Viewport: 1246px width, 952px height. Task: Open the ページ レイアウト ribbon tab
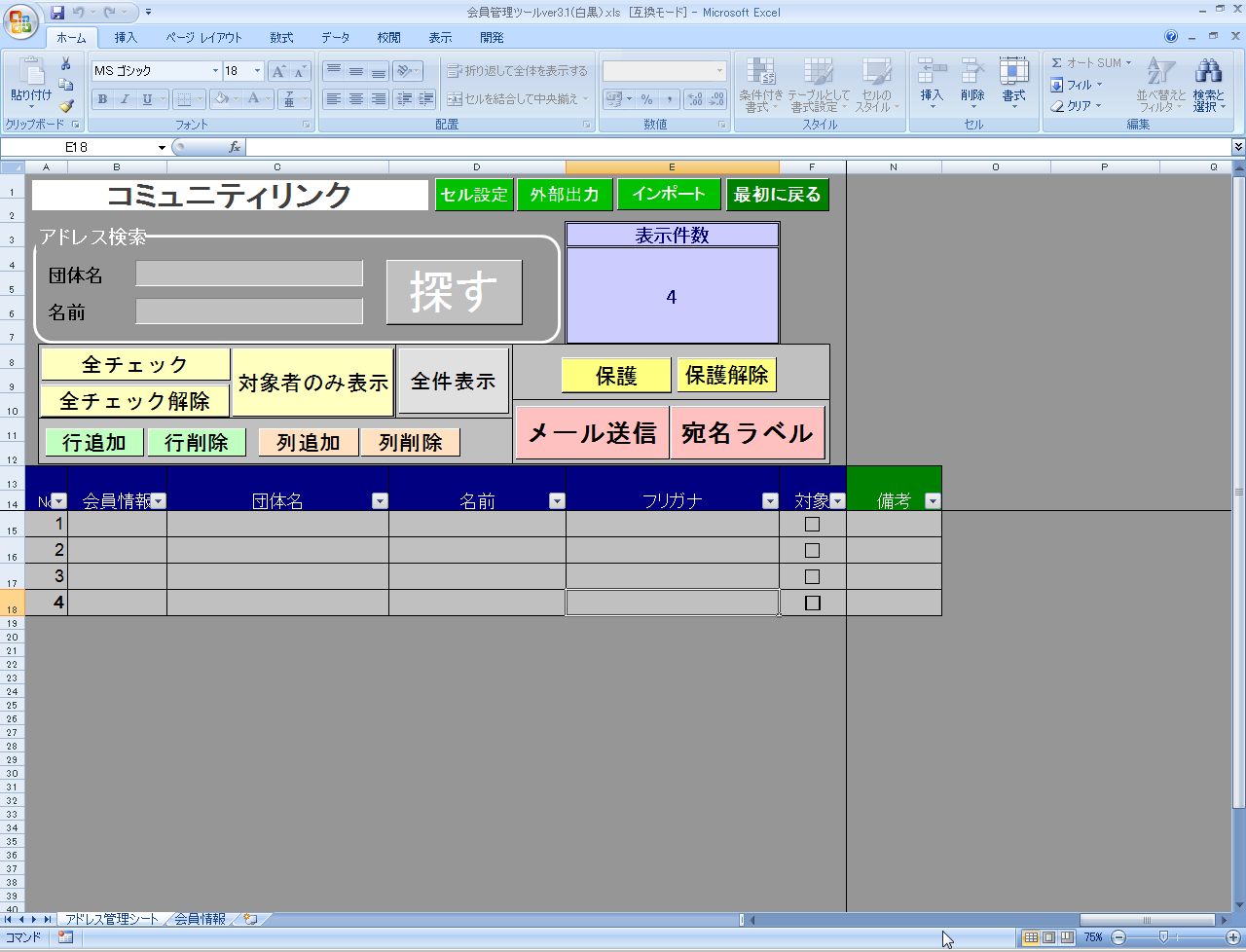[203, 38]
